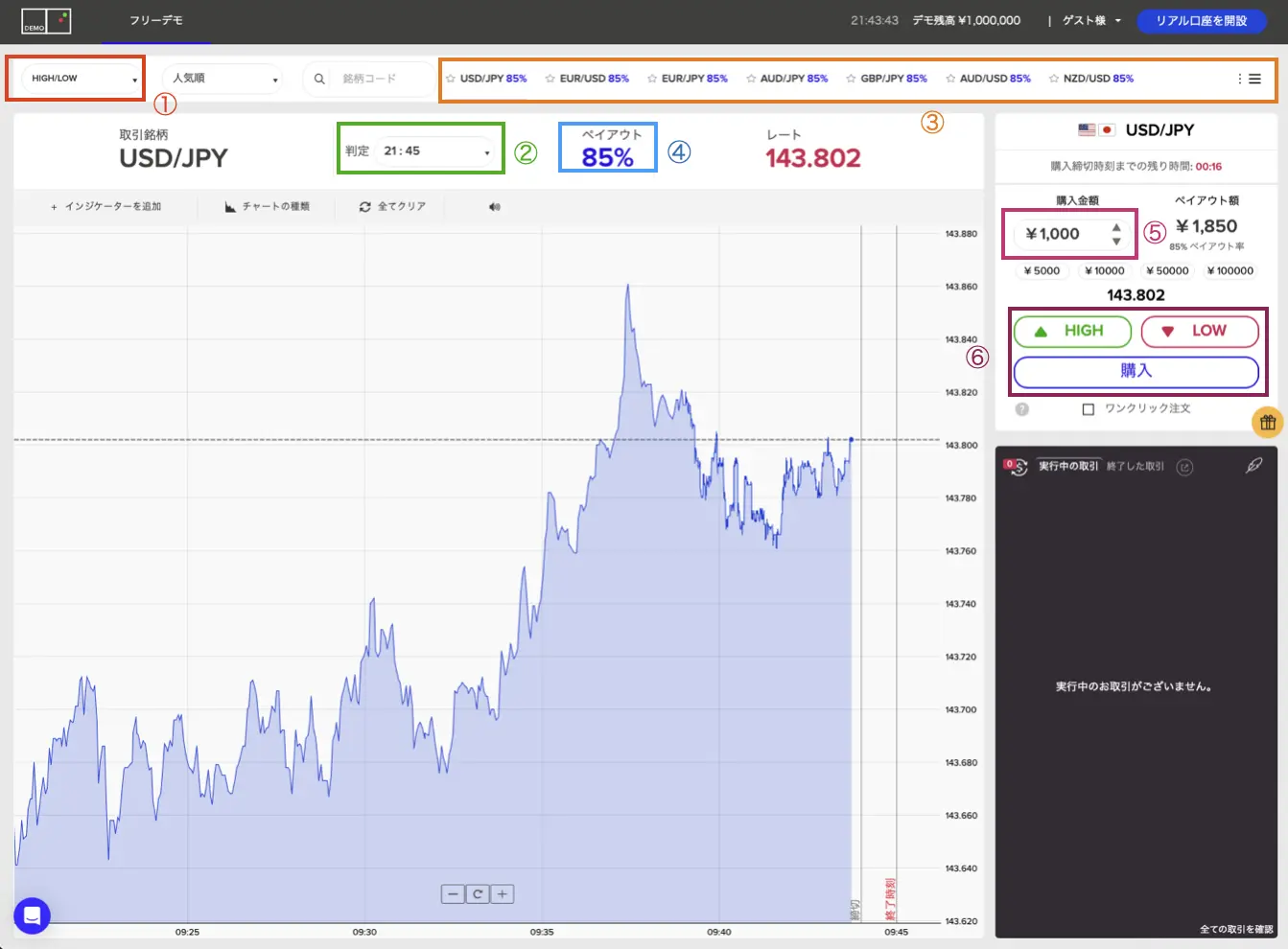Viewport: 1288px width, 949px height.
Task: Switch to 実行中の取引 tab
Action: [1068, 467]
